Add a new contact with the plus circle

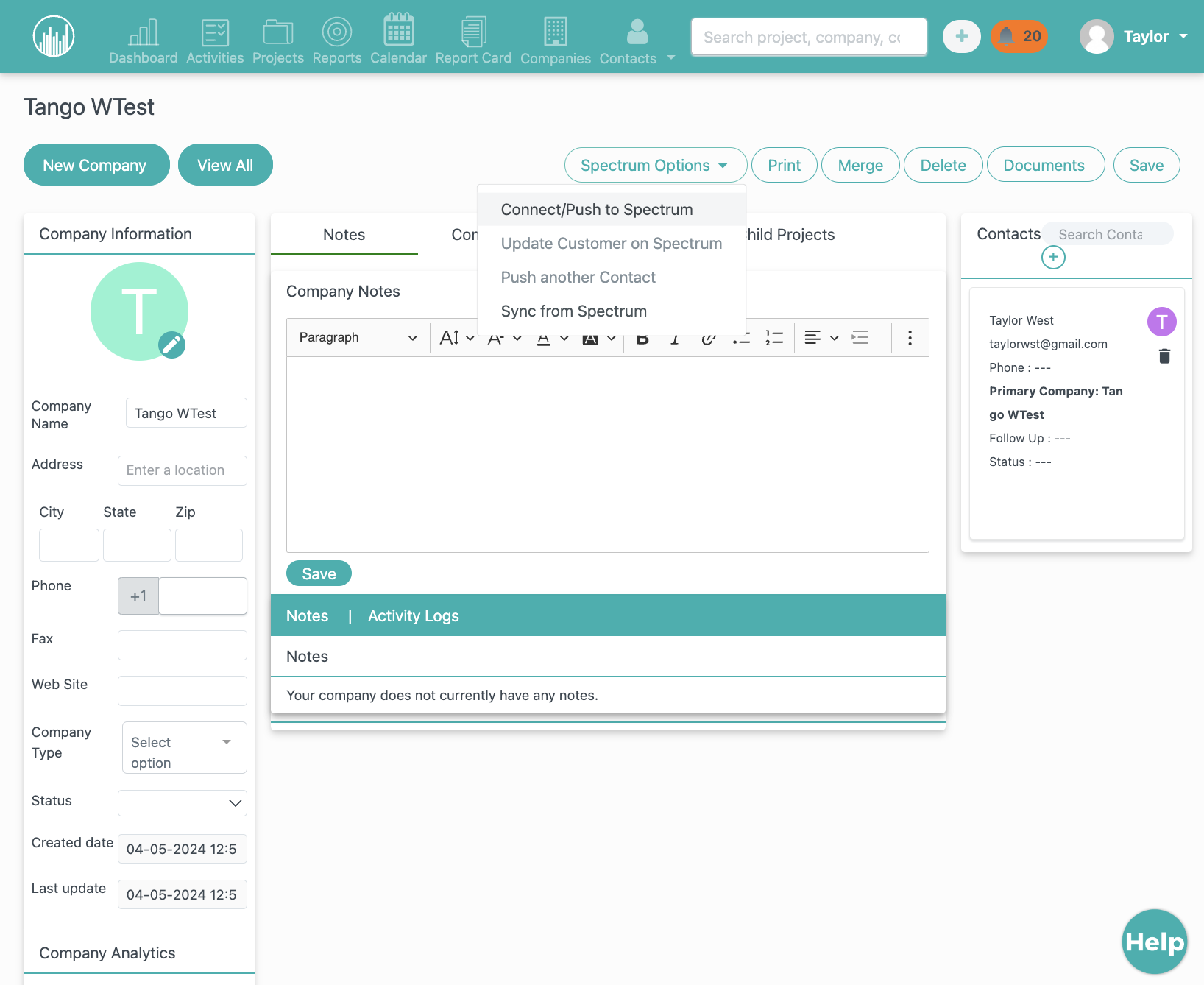(1053, 257)
